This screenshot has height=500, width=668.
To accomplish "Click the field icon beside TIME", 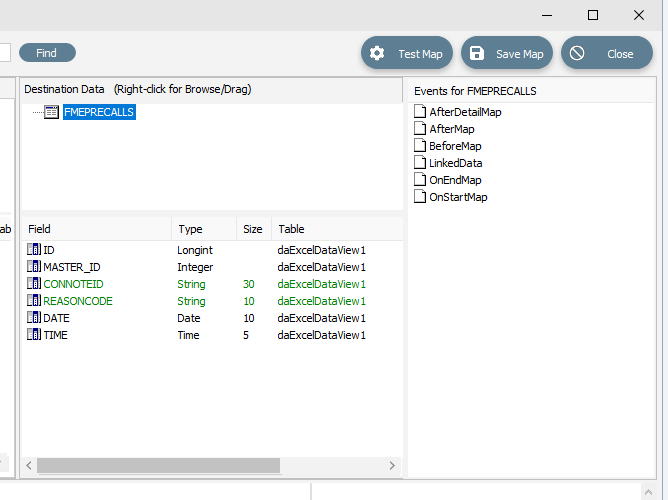I will point(34,335).
